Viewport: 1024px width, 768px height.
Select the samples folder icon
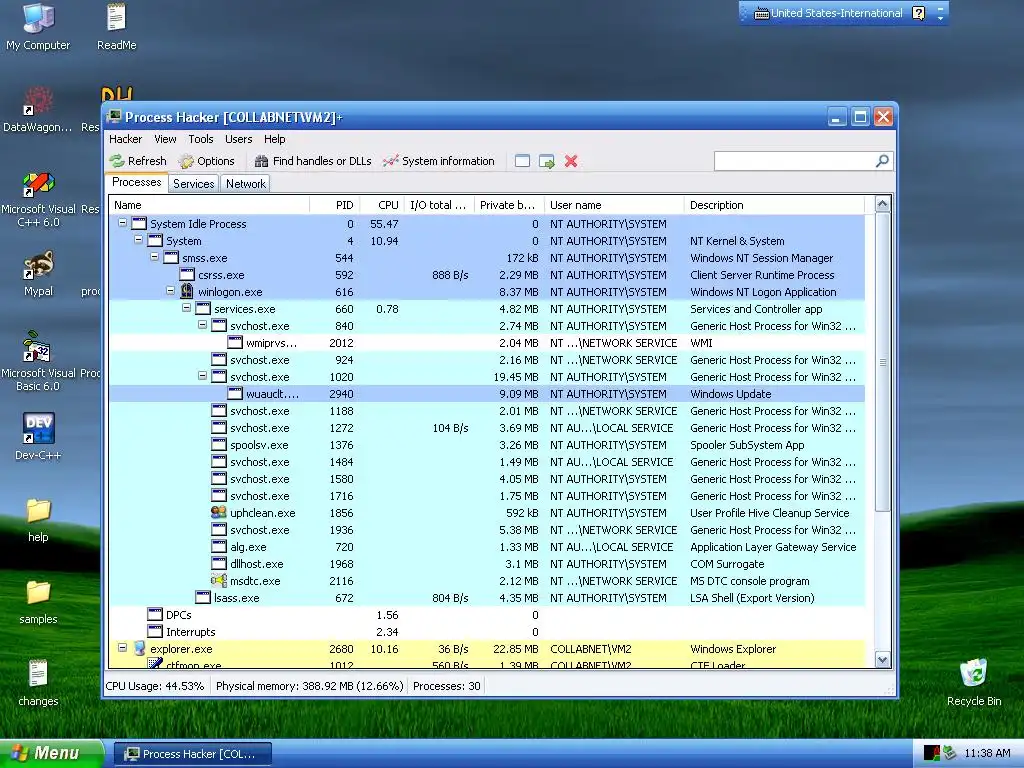point(38,601)
